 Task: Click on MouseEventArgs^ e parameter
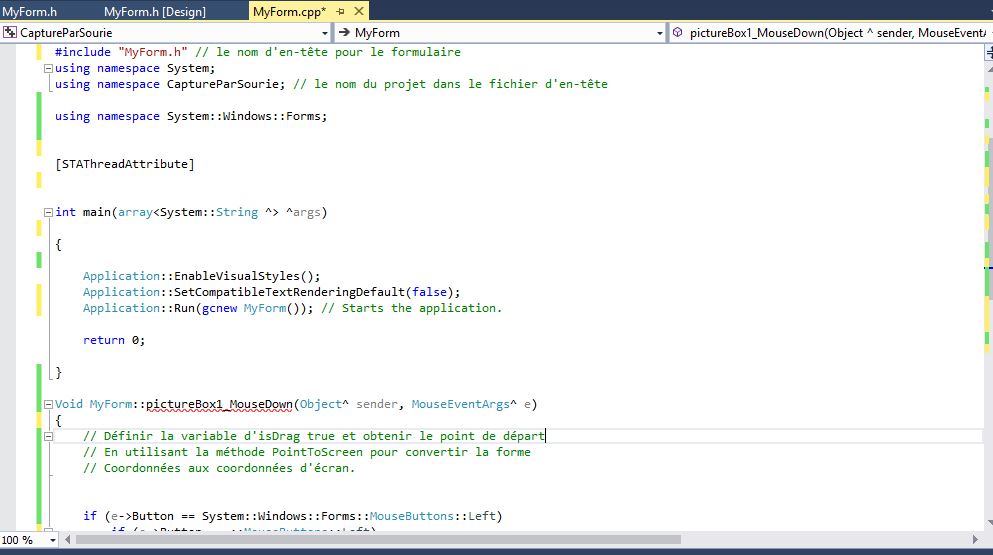pyautogui.click(x=471, y=404)
